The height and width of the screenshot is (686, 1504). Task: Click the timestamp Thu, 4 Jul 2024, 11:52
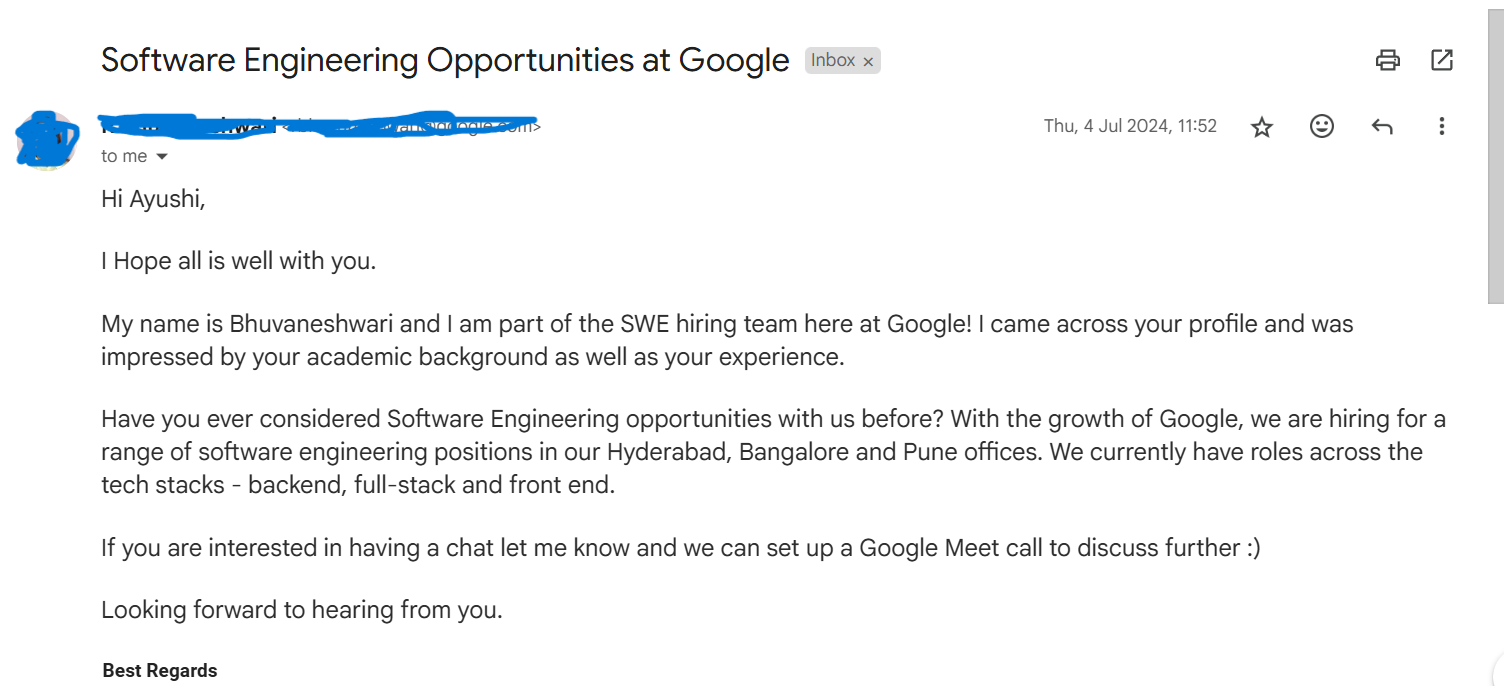tap(1130, 126)
